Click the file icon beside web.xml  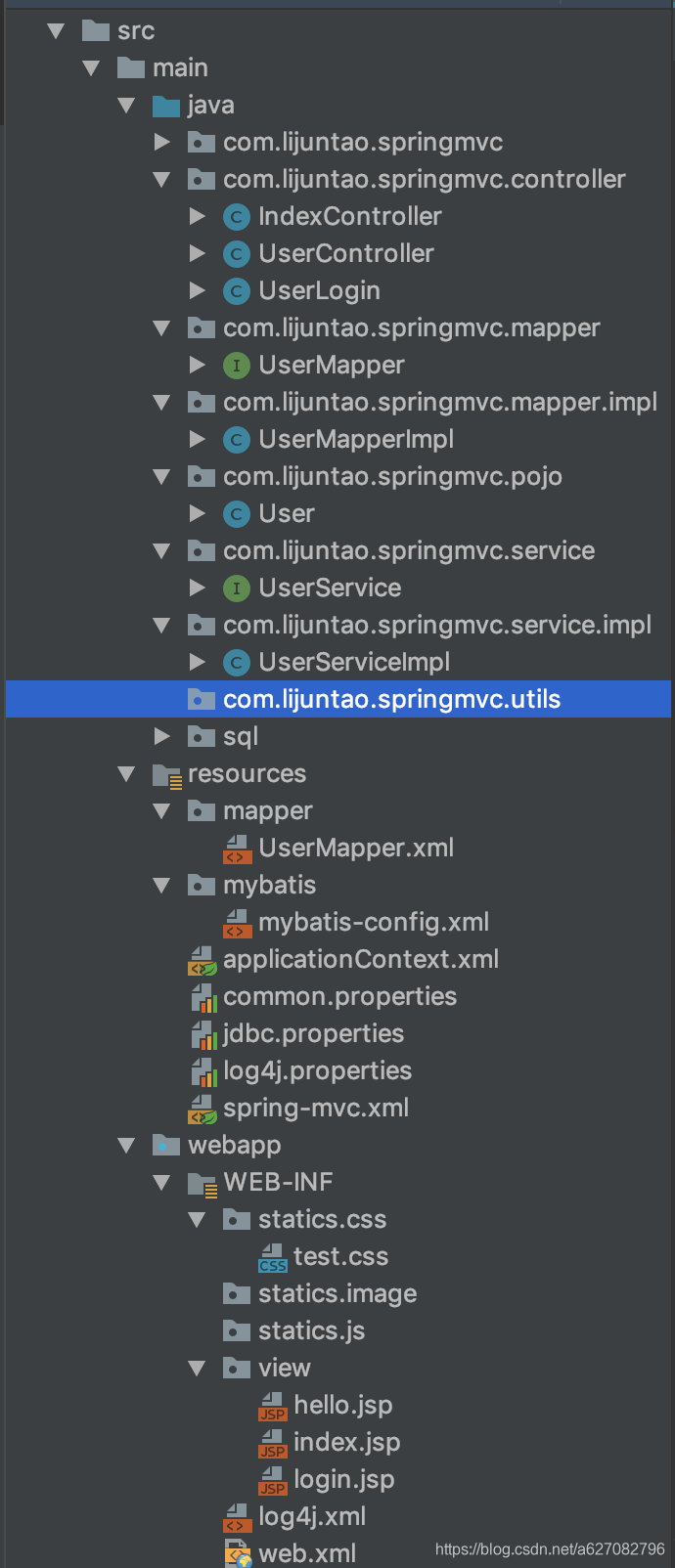click(x=236, y=1551)
